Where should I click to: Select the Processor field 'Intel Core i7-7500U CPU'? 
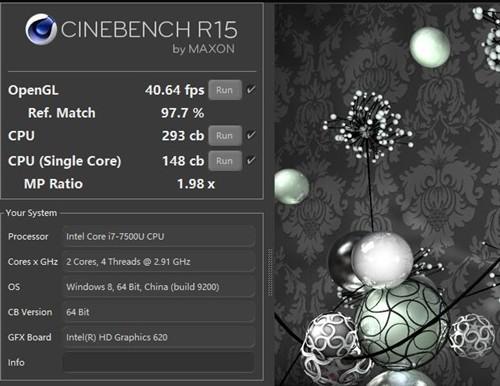pyautogui.click(x=159, y=236)
